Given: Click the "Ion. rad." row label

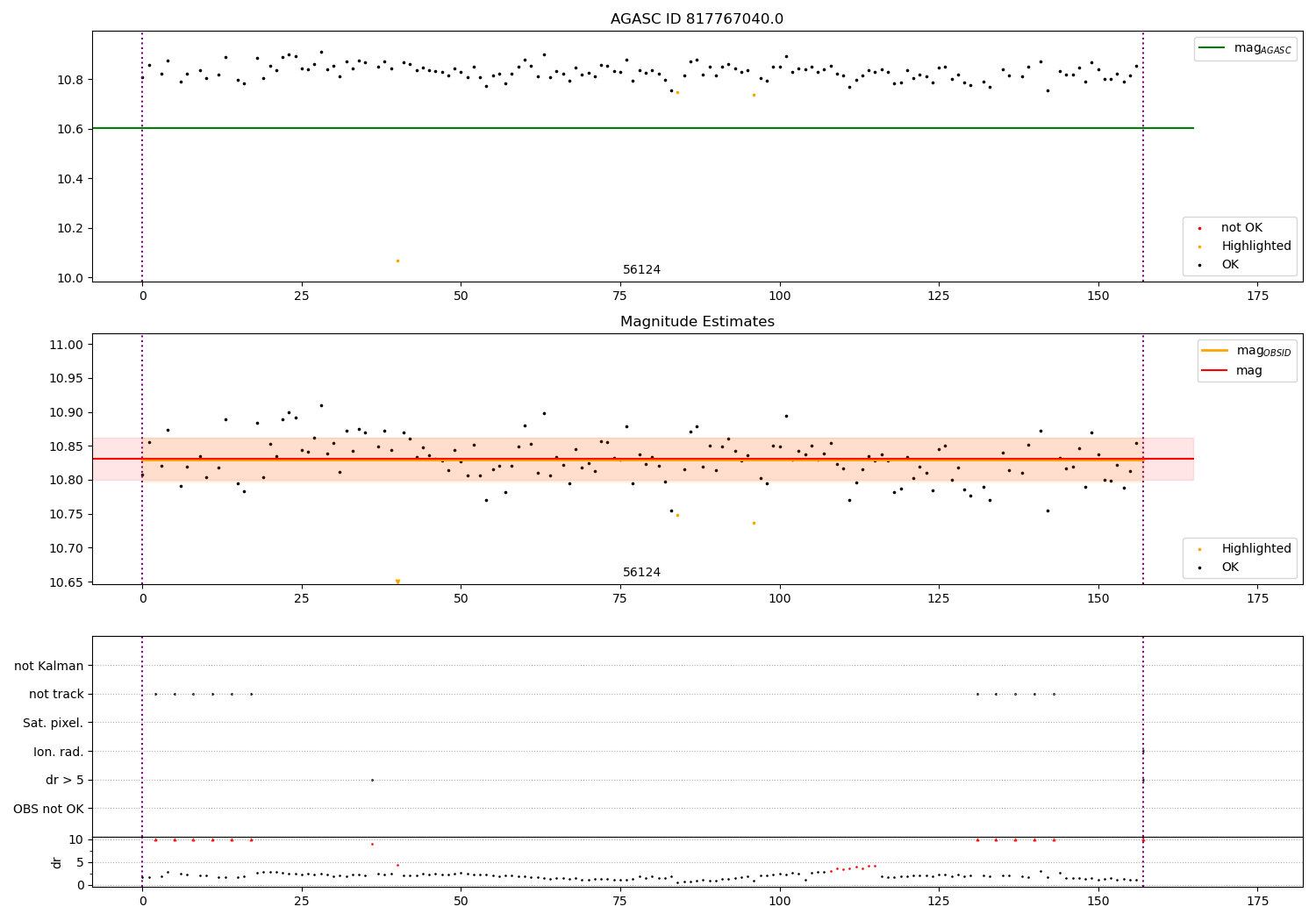Looking at the screenshot, I should coord(59,752).
